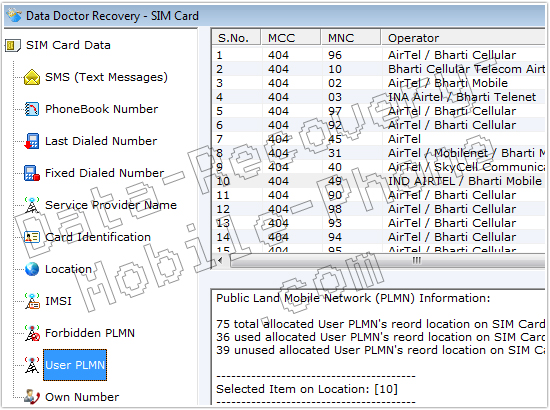
Task: Click the PhoneBook Number icon
Action: pyautogui.click(x=32, y=109)
